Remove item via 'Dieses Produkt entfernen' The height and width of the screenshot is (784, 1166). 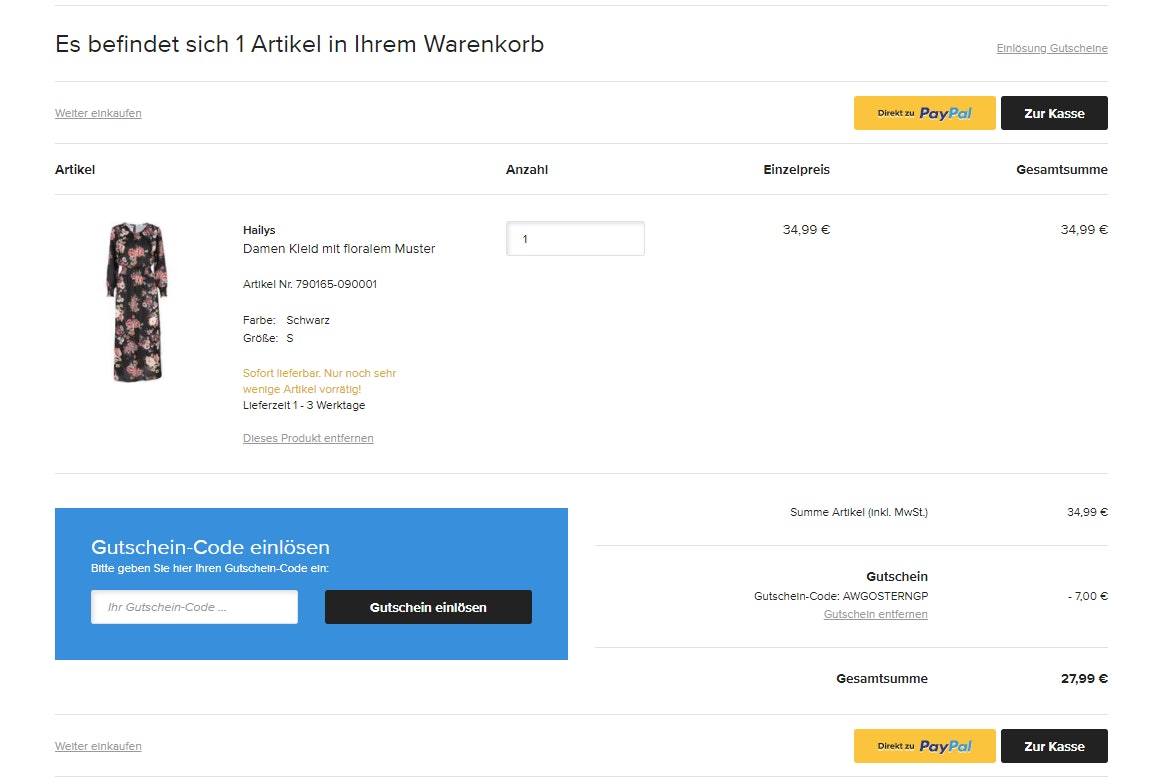point(308,438)
